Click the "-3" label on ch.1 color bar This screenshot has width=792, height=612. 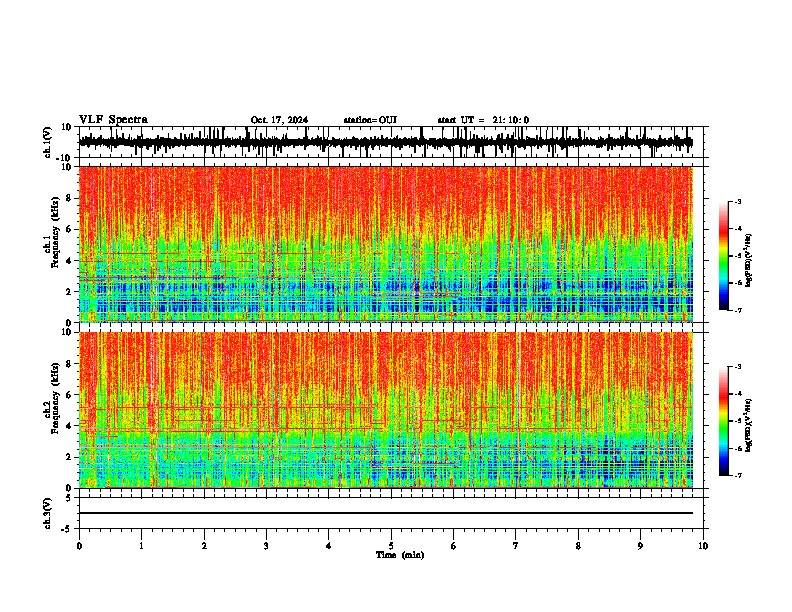coord(738,201)
